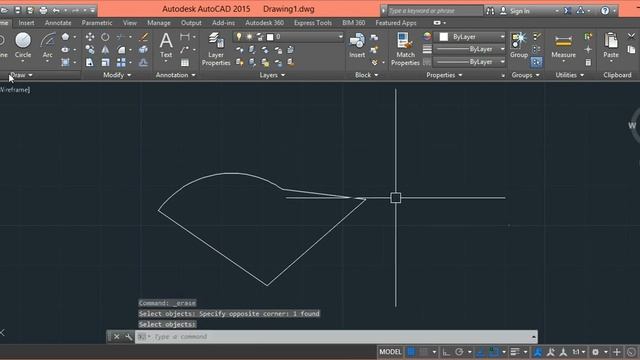Open the lineweight ByLayer dropdown

pos(469,49)
